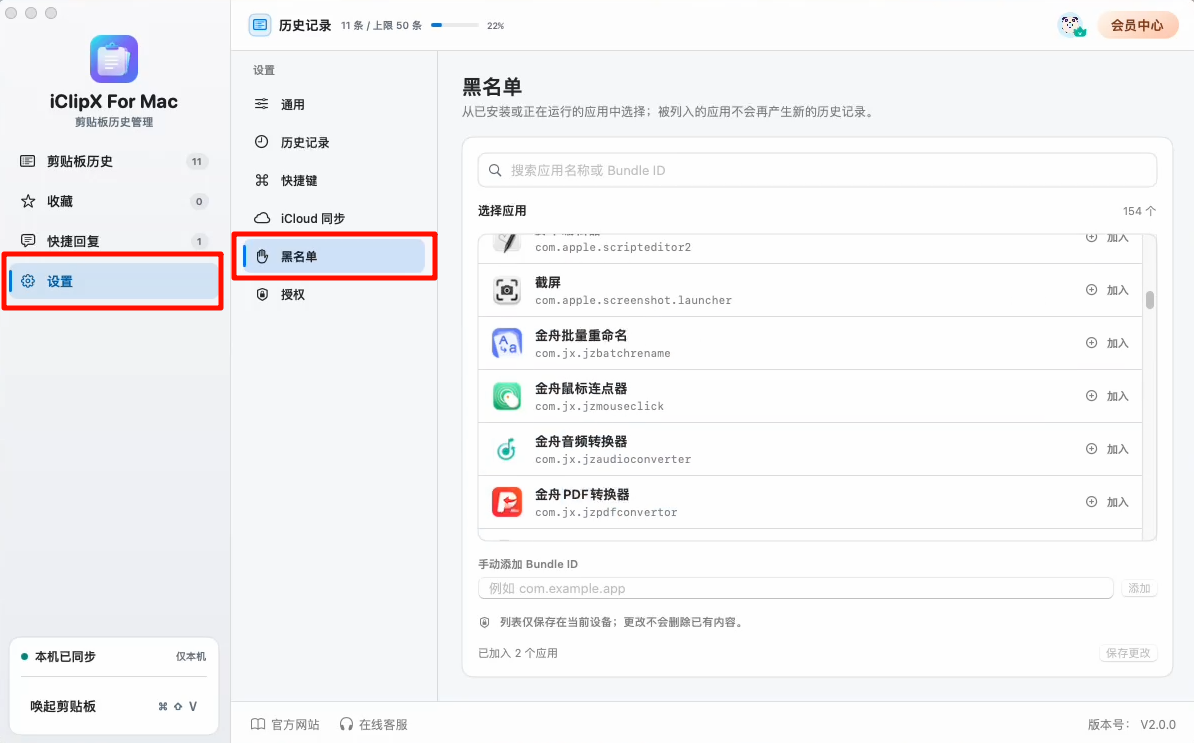Open 通用 general settings
This screenshot has height=743, width=1194.
point(334,104)
